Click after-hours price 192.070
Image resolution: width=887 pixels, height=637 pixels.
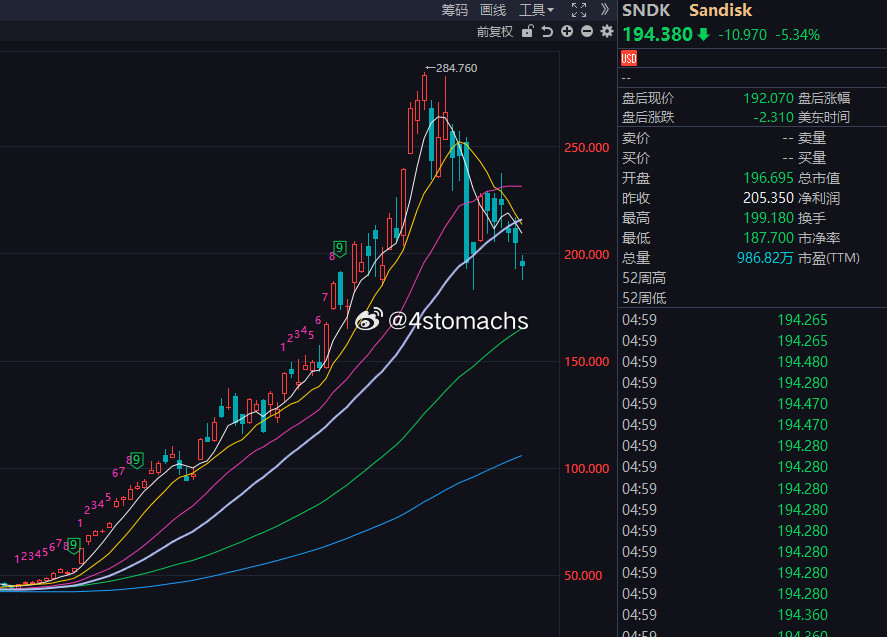tap(768, 98)
